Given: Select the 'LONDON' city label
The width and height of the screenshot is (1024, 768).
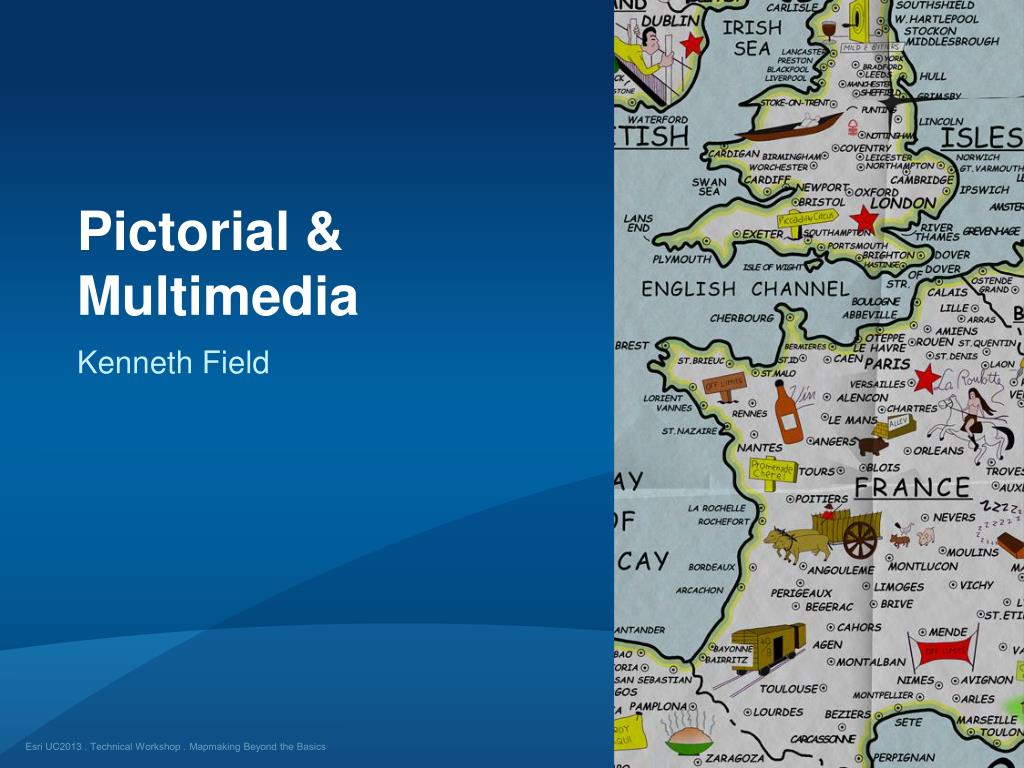Looking at the screenshot, I should (903, 203).
